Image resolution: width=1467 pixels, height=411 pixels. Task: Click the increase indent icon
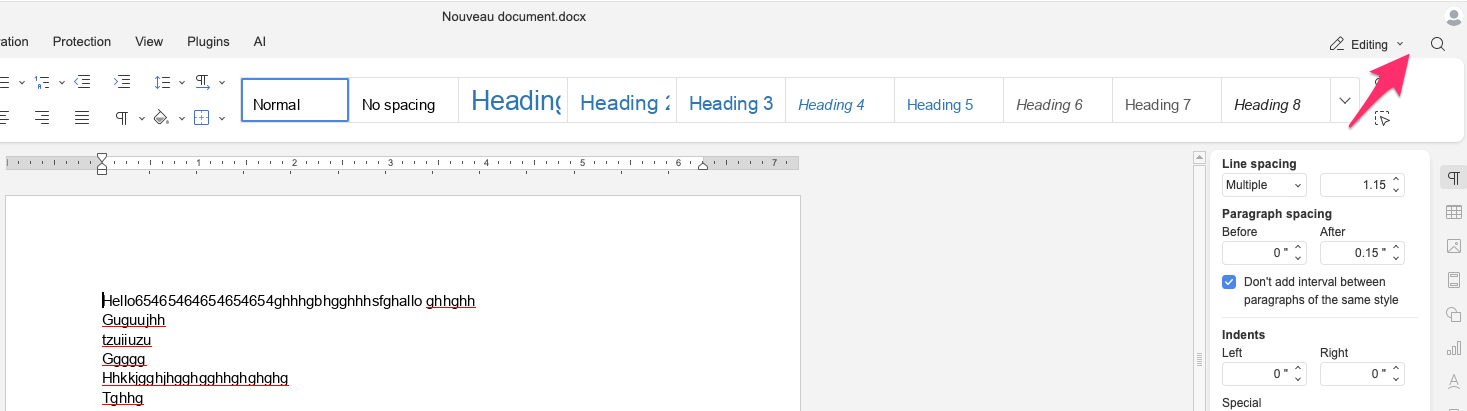[122, 81]
